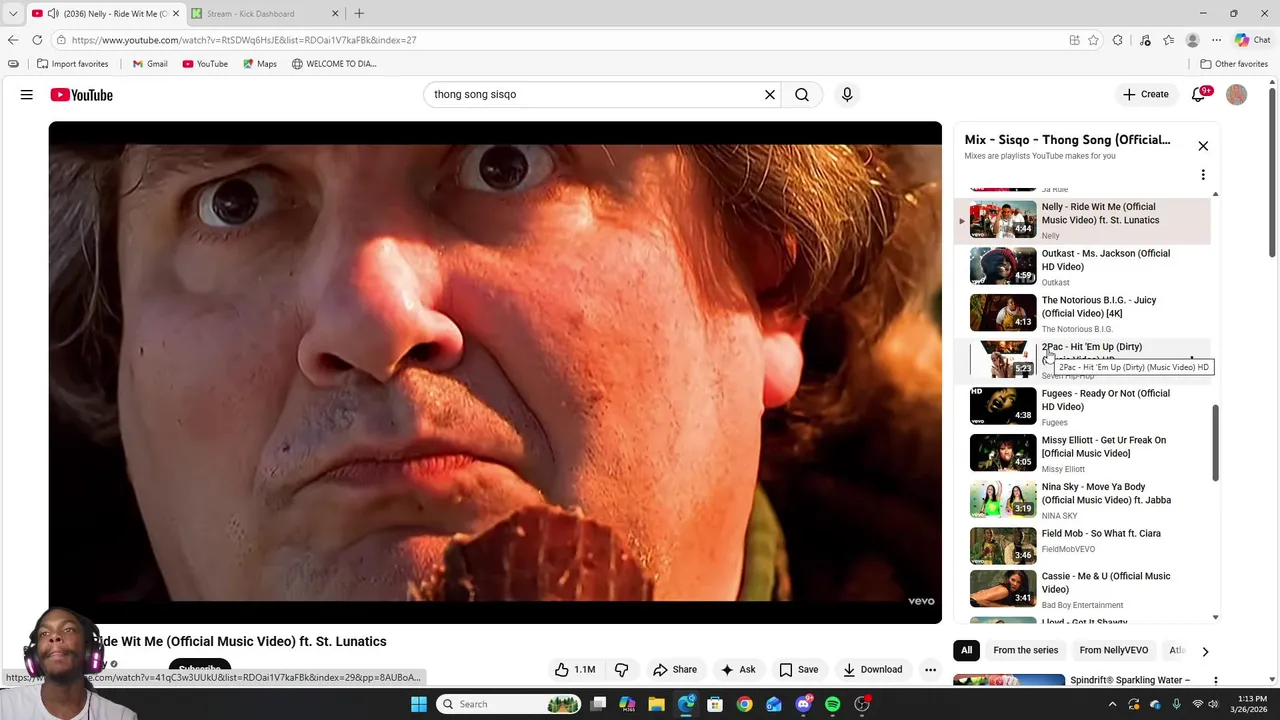Image resolution: width=1280 pixels, height=720 pixels.
Task: Mute the Nelly tab speaker icon
Action: click(x=52, y=14)
